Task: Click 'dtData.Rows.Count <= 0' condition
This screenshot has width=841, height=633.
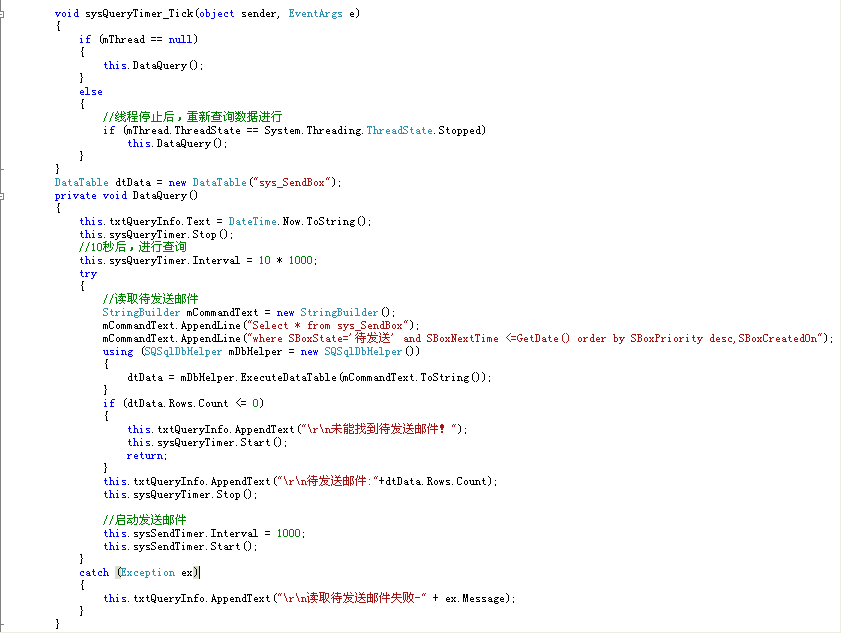Action: tap(193, 403)
